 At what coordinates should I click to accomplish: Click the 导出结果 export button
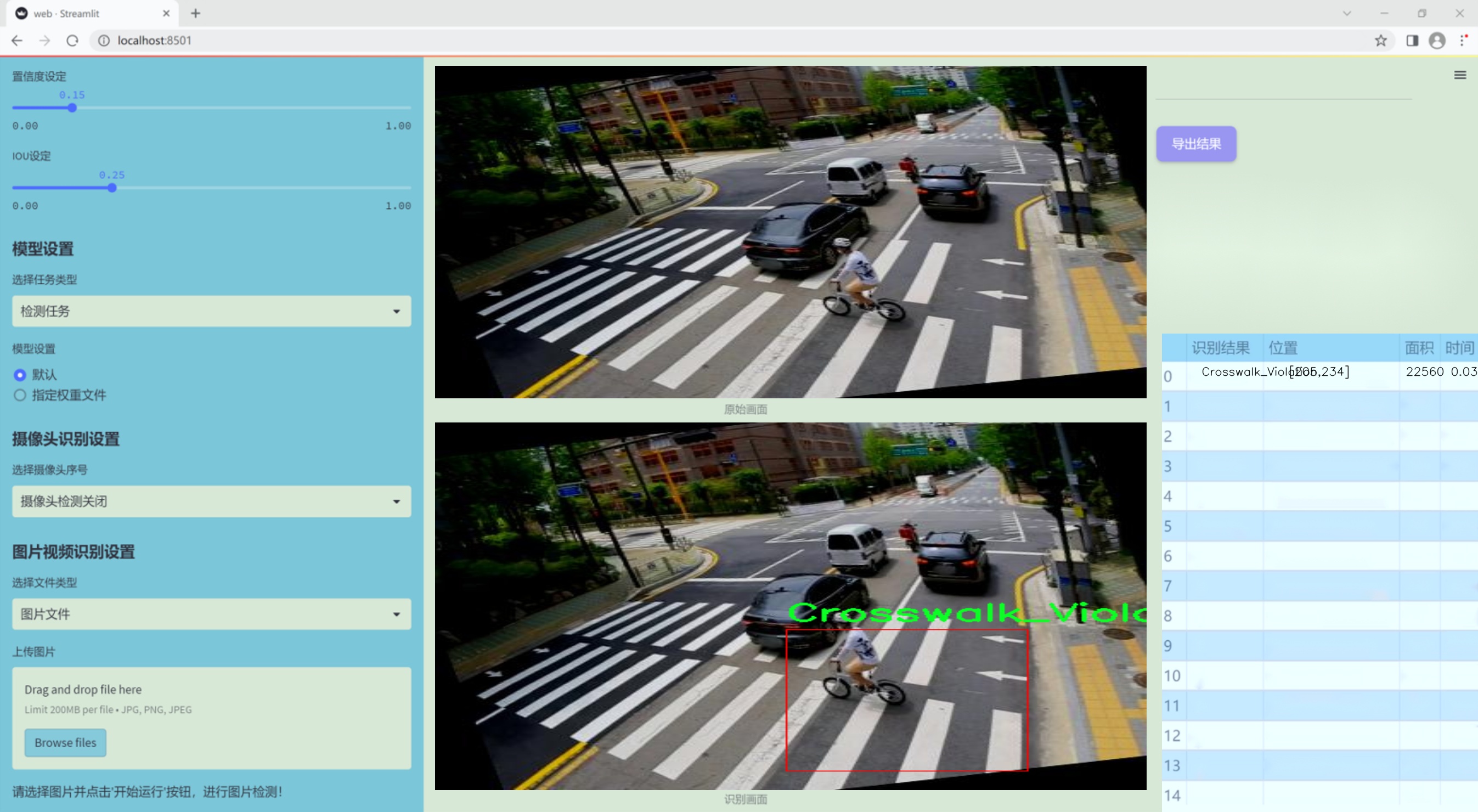pos(1195,144)
